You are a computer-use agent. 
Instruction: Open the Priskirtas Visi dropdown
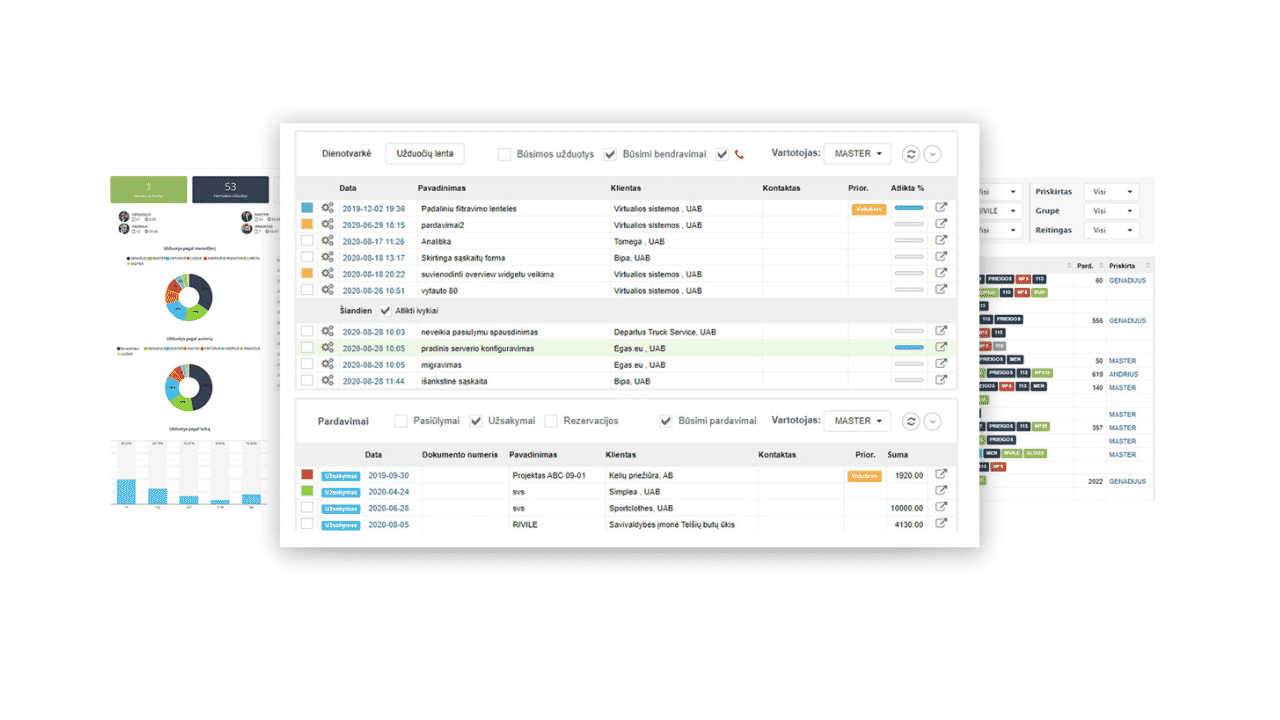1114,192
